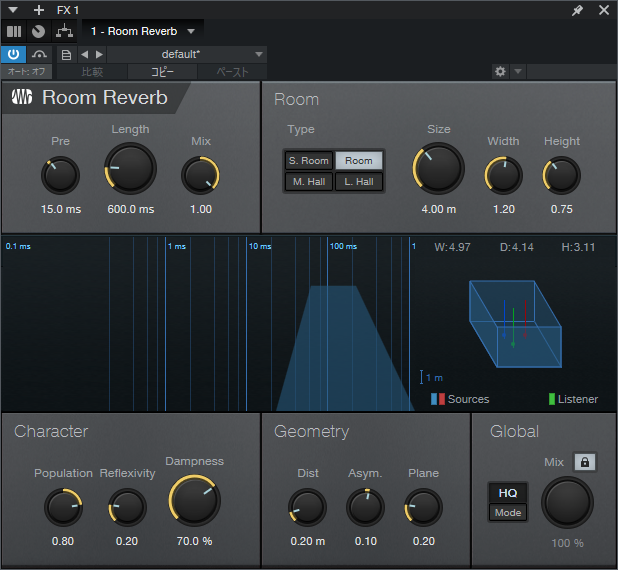Click the ペースト paste button

232,72
